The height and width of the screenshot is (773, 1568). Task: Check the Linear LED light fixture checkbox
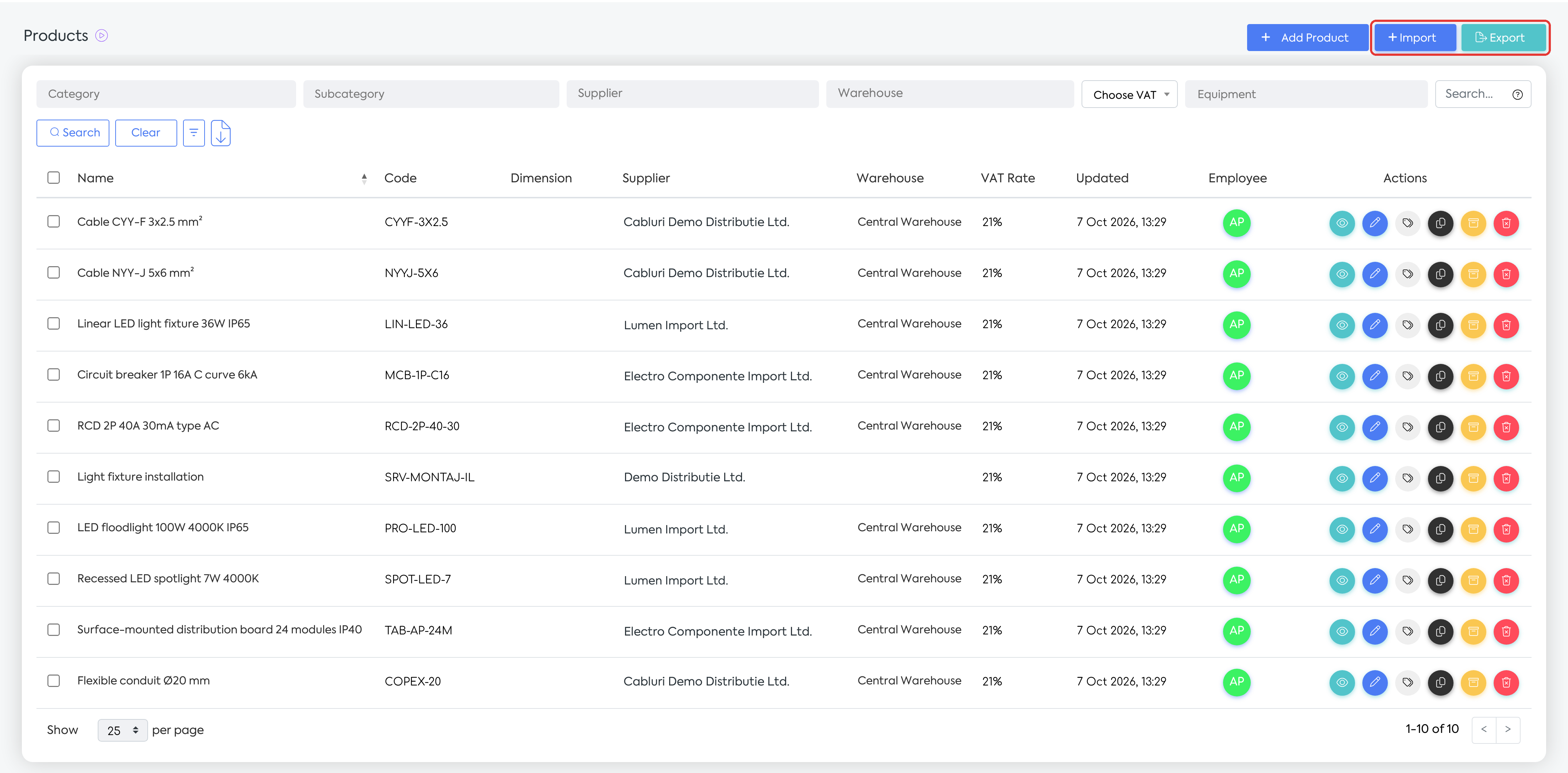point(54,324)
